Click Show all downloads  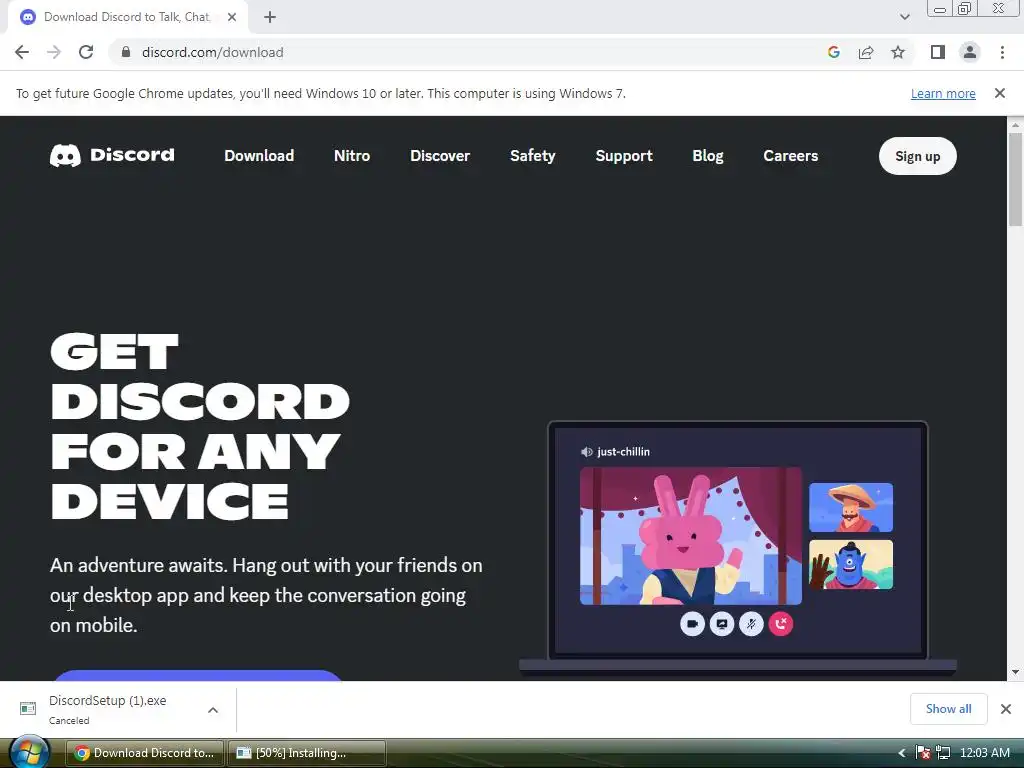[x=948, y=709]
